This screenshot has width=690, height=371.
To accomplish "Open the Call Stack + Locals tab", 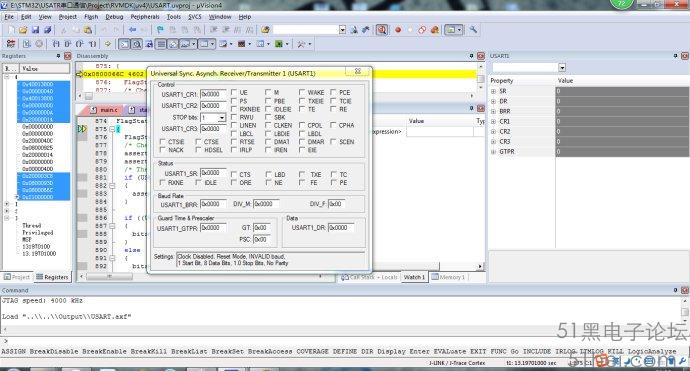I will (x=369, y=277).
